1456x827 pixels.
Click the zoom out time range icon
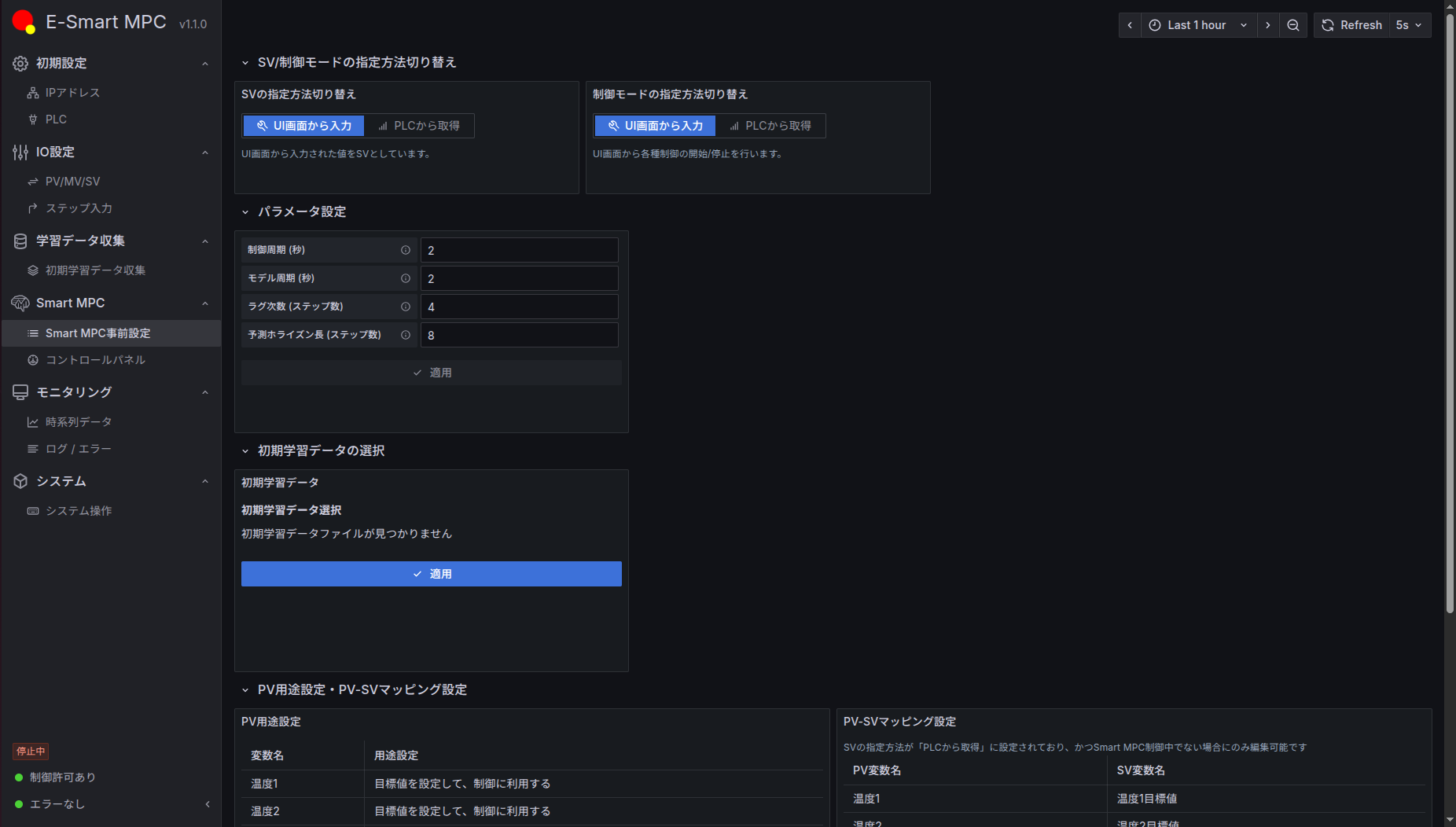[1293, 25]
